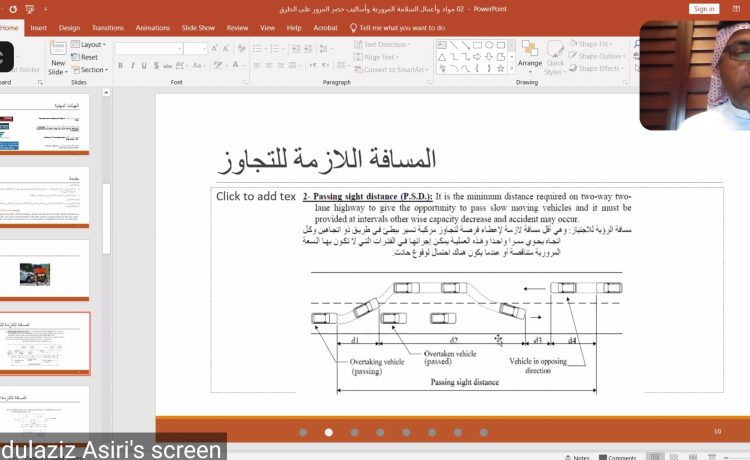Click Increase Font Size icon
Viewport: 750px width, 460px height.
[214, 48]
